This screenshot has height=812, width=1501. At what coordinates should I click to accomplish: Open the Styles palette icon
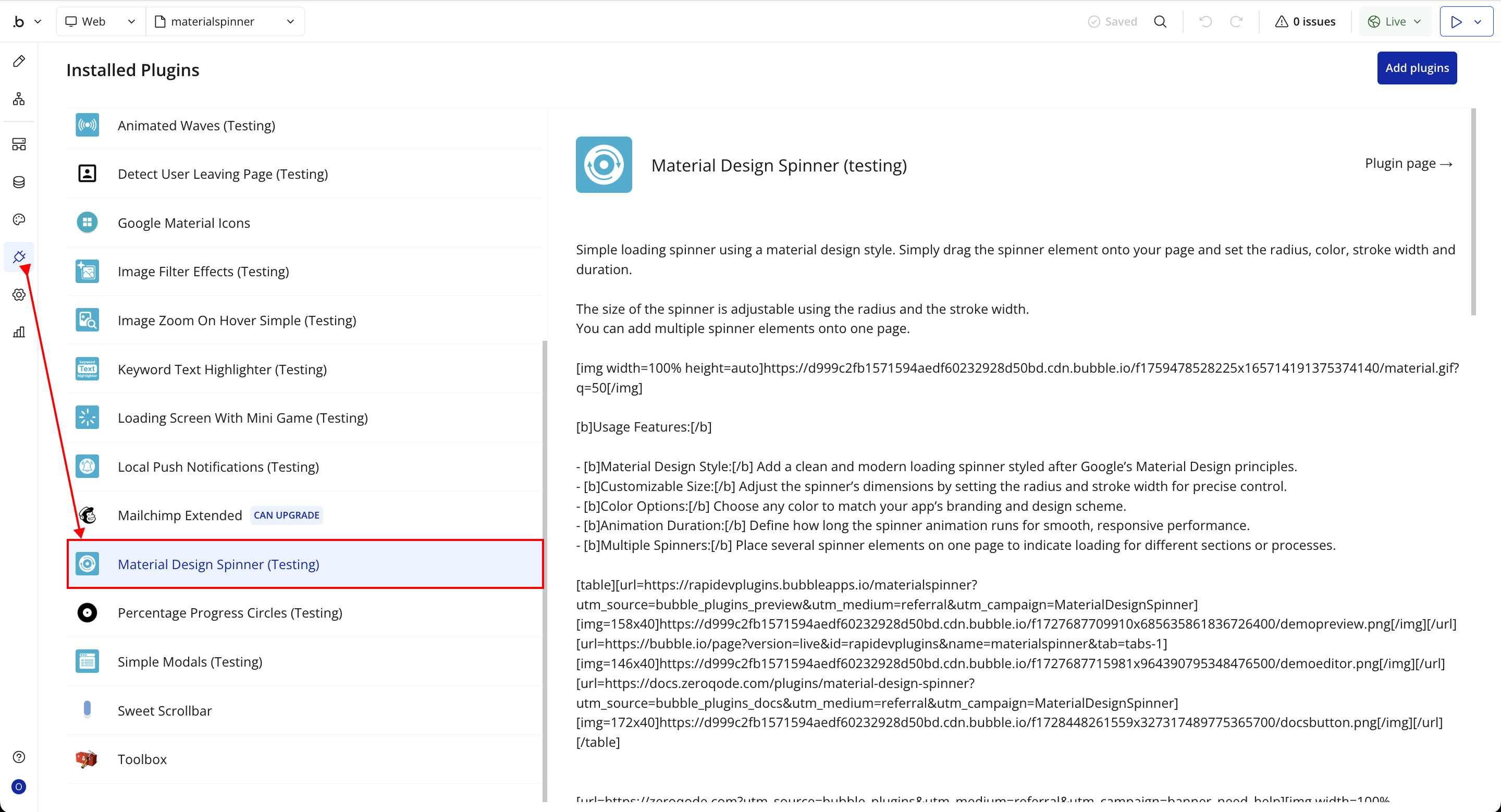click(x=19, y=219)
